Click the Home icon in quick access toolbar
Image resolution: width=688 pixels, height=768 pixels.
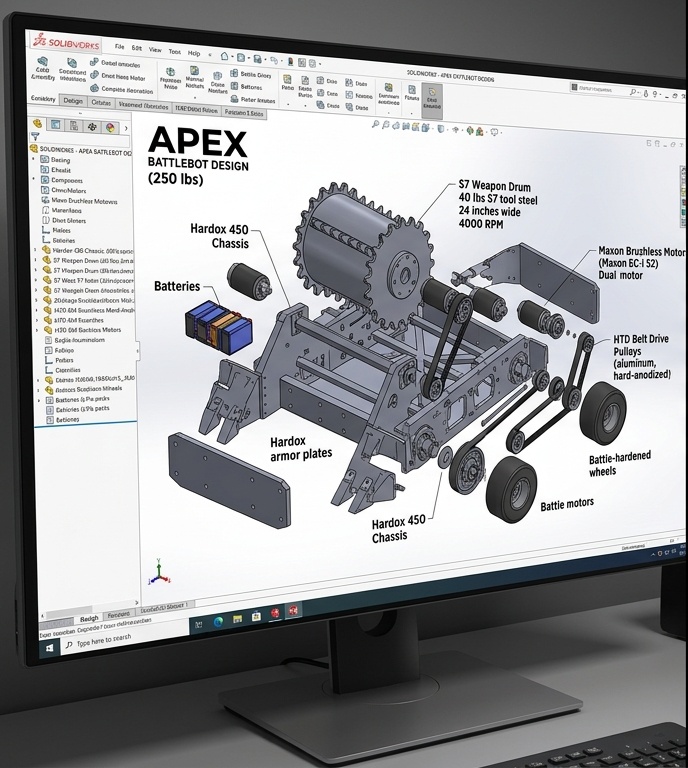coord(224,56)
